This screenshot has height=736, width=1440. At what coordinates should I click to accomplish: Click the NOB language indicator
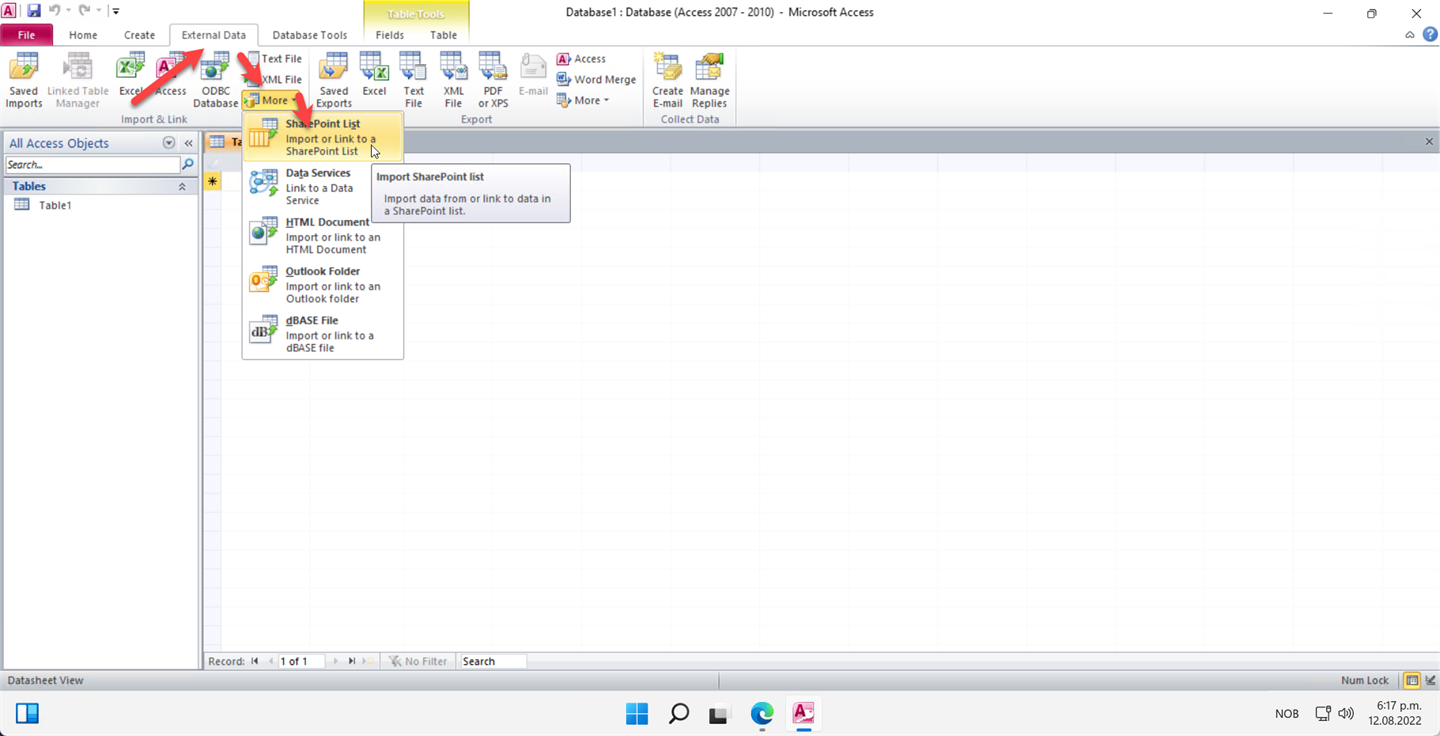pyautogui.click(x=1287, y=714)
